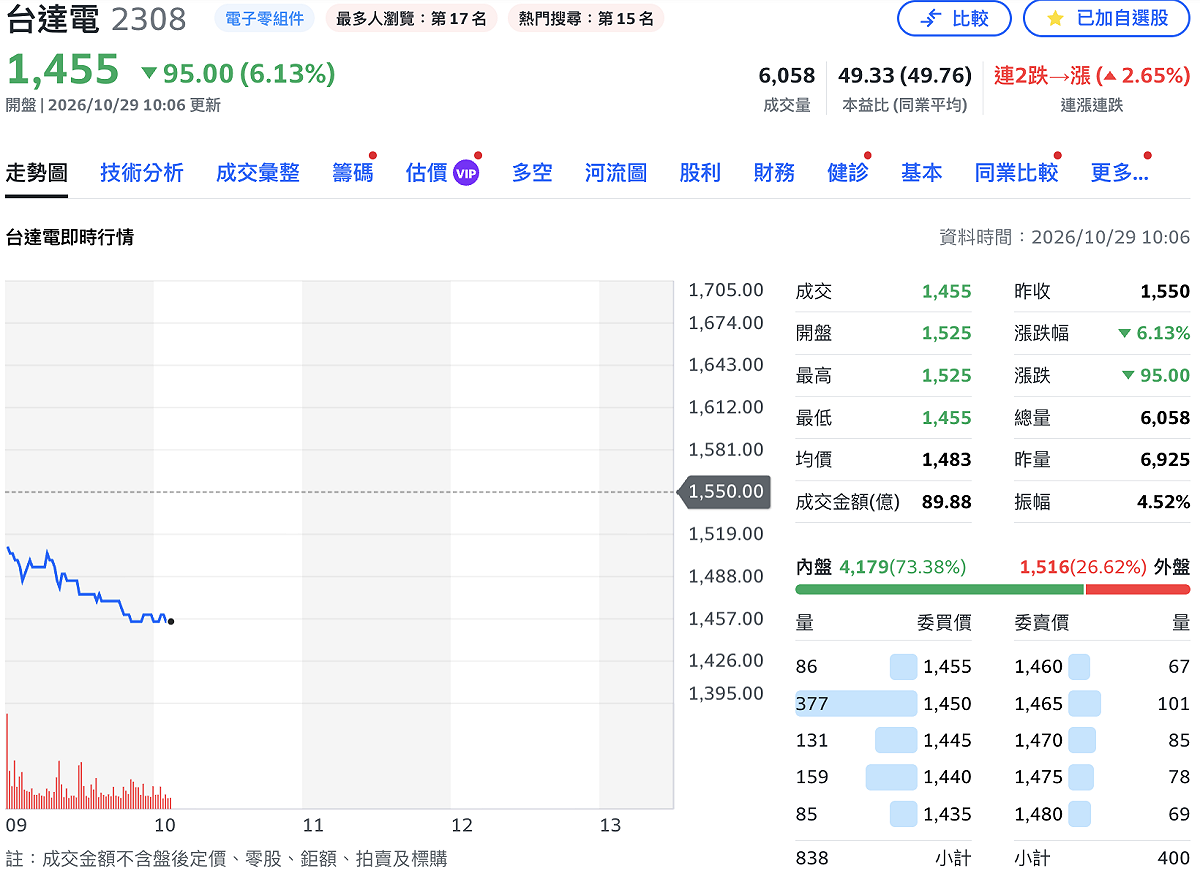Open the 河流圖 tab

[616, 173]
